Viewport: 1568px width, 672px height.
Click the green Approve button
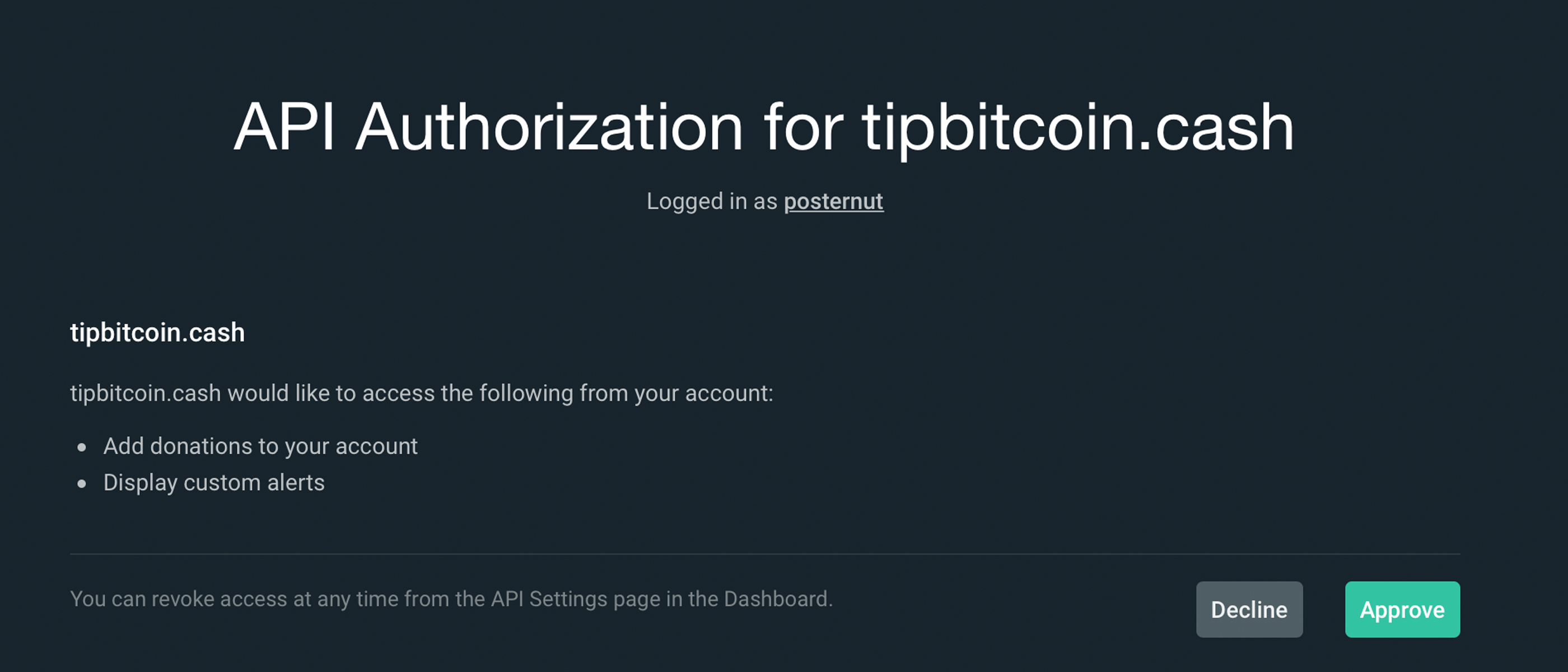pos(1402,609)
